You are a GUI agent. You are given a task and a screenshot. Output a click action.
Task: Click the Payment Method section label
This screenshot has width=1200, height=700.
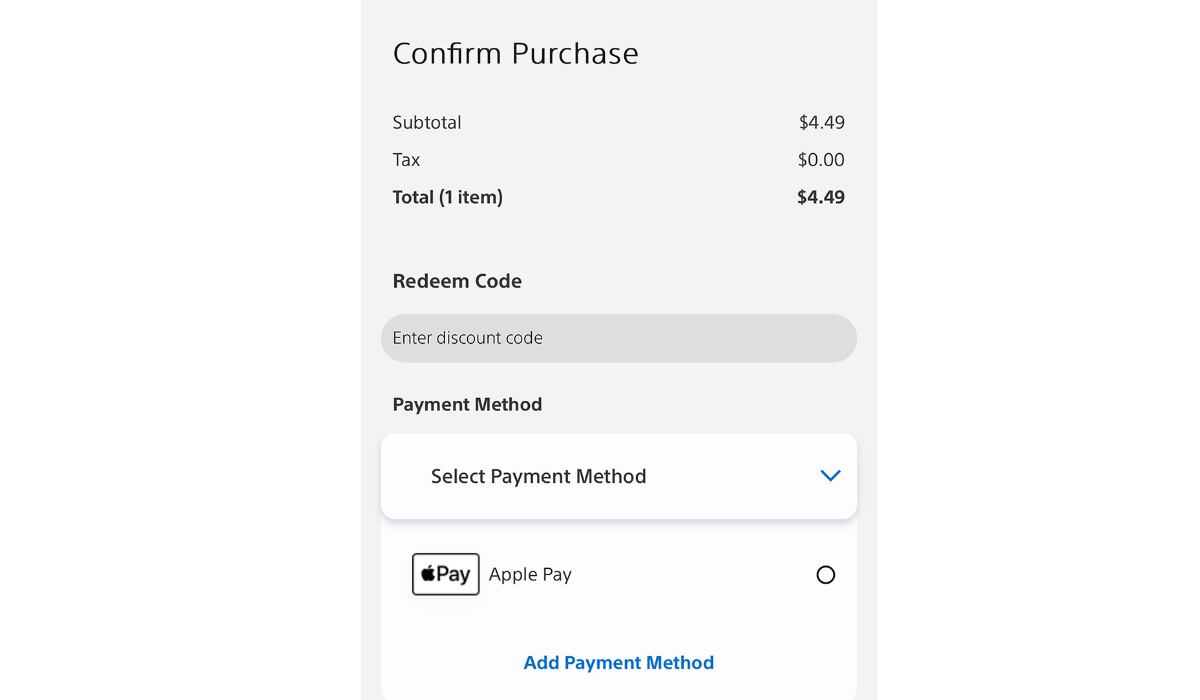click(x=467, y=404)
